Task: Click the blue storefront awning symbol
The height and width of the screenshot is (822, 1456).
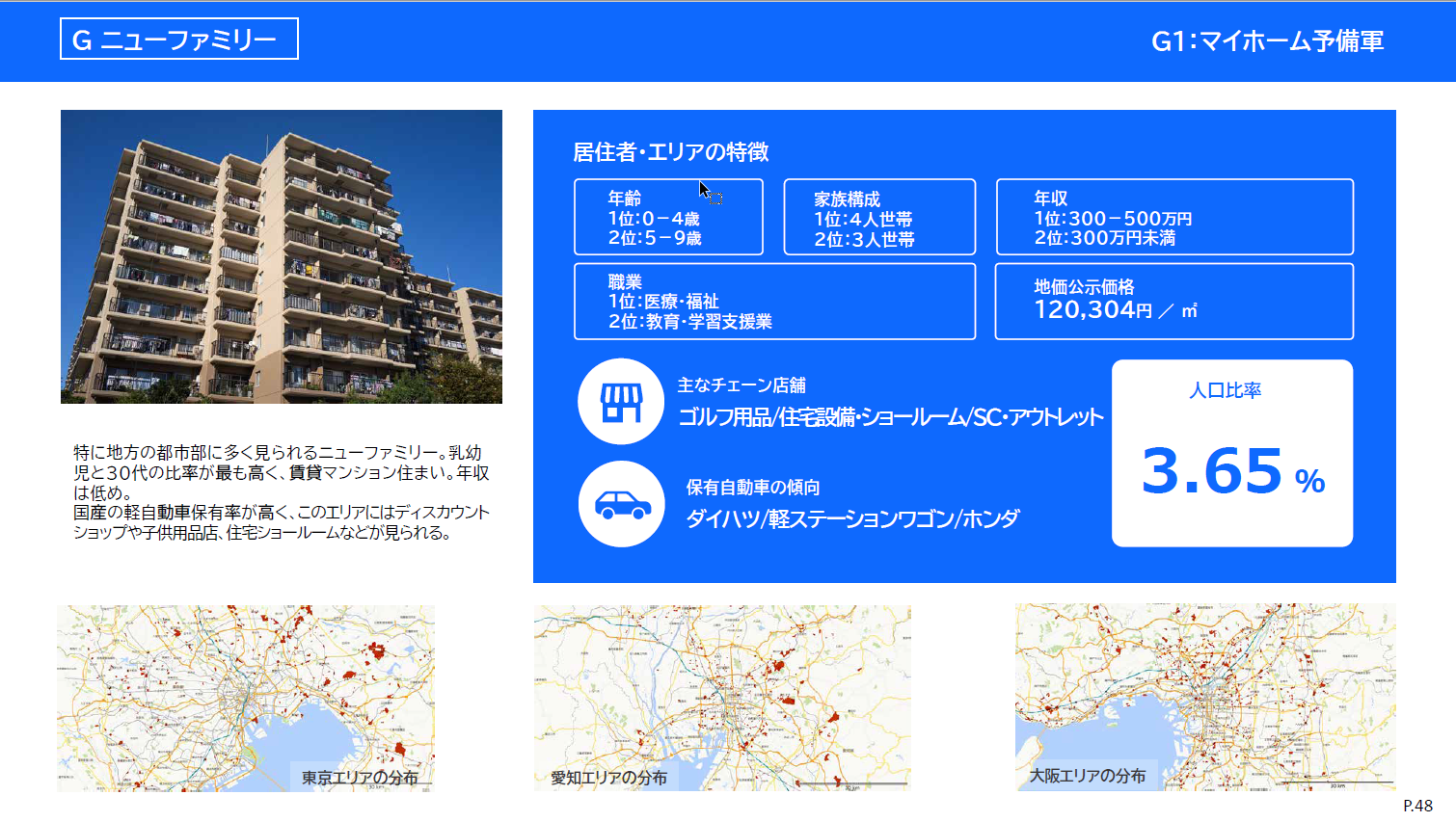Action: pyautogui.click(x=621, y=395)
